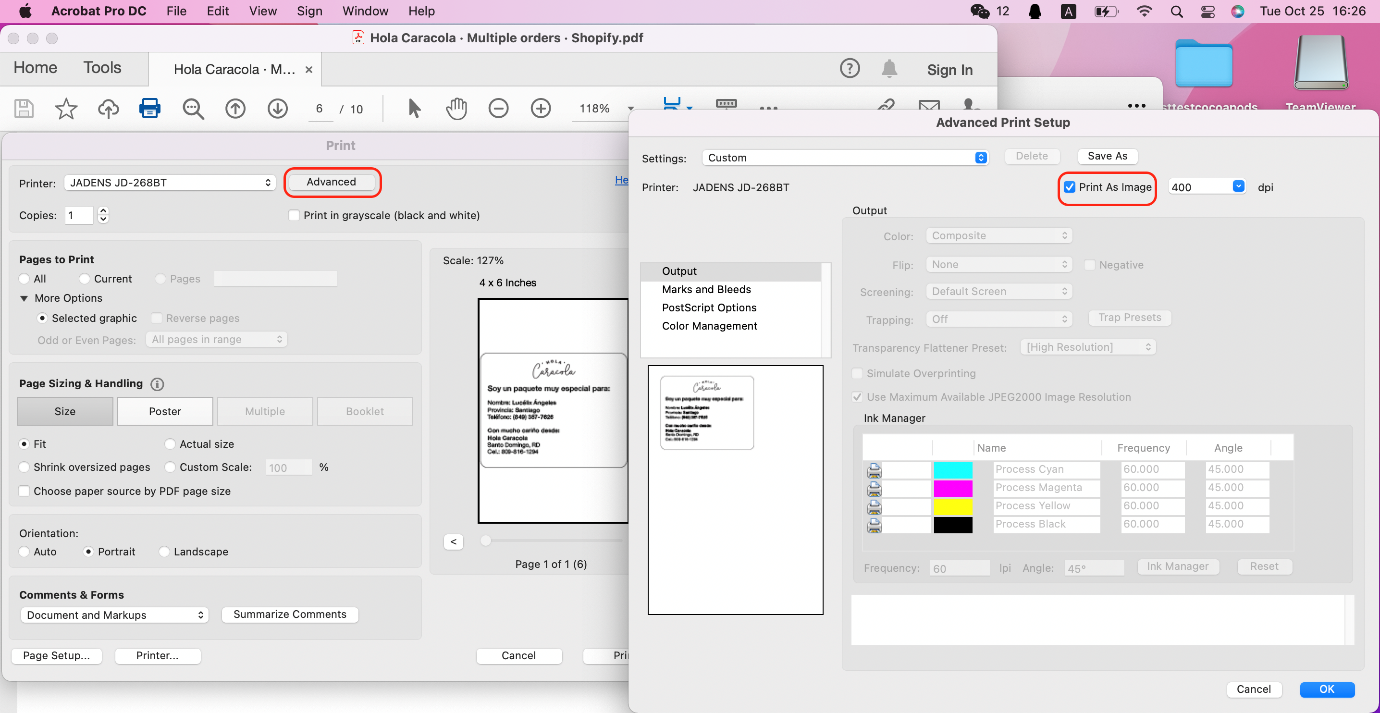The height and width of the screenshot is (713, 1380).
Task: Select the Actual size radio button
Action: click(170, 444)
